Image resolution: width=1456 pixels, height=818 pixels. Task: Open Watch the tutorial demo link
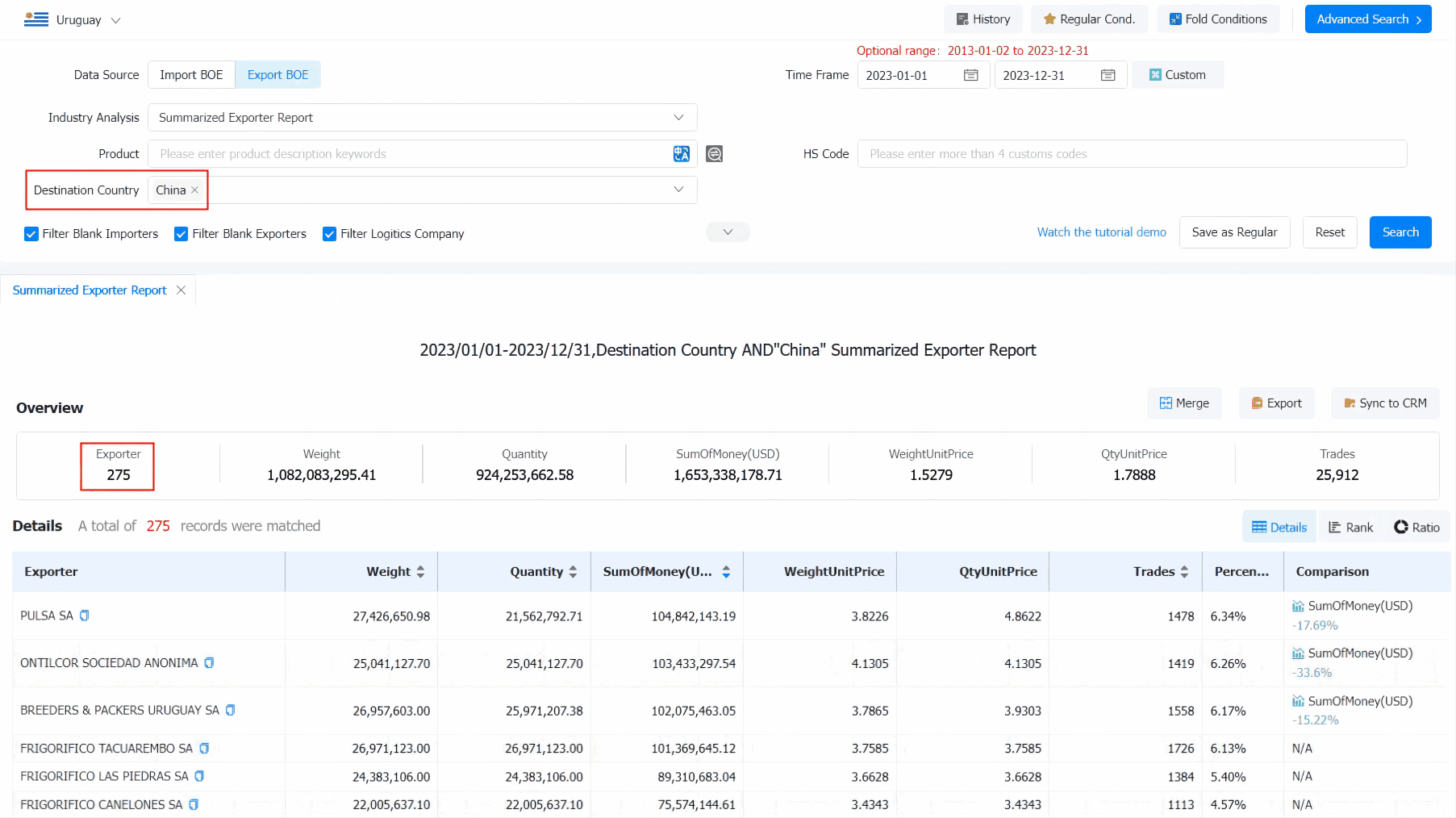point(1101,232)
